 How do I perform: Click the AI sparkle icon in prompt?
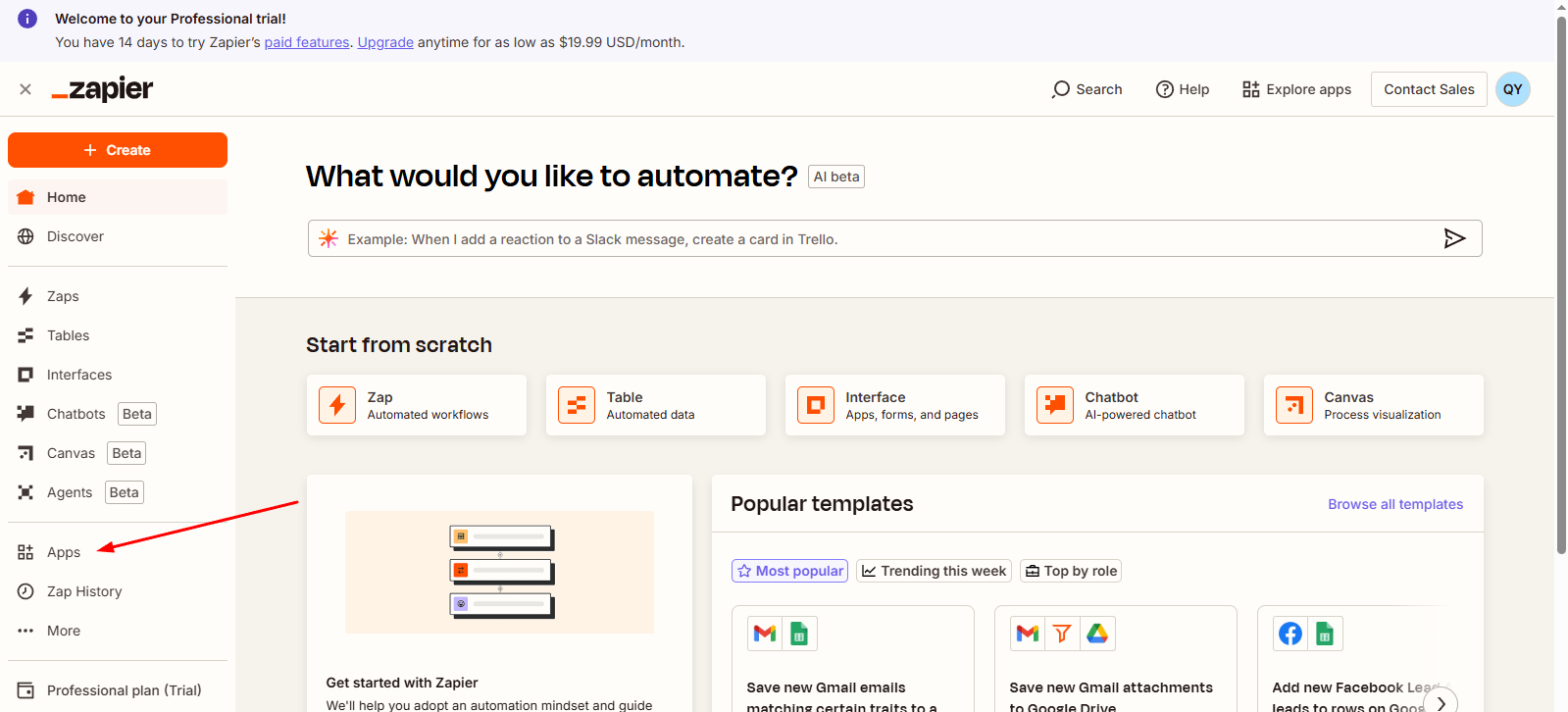coord(329,238)
